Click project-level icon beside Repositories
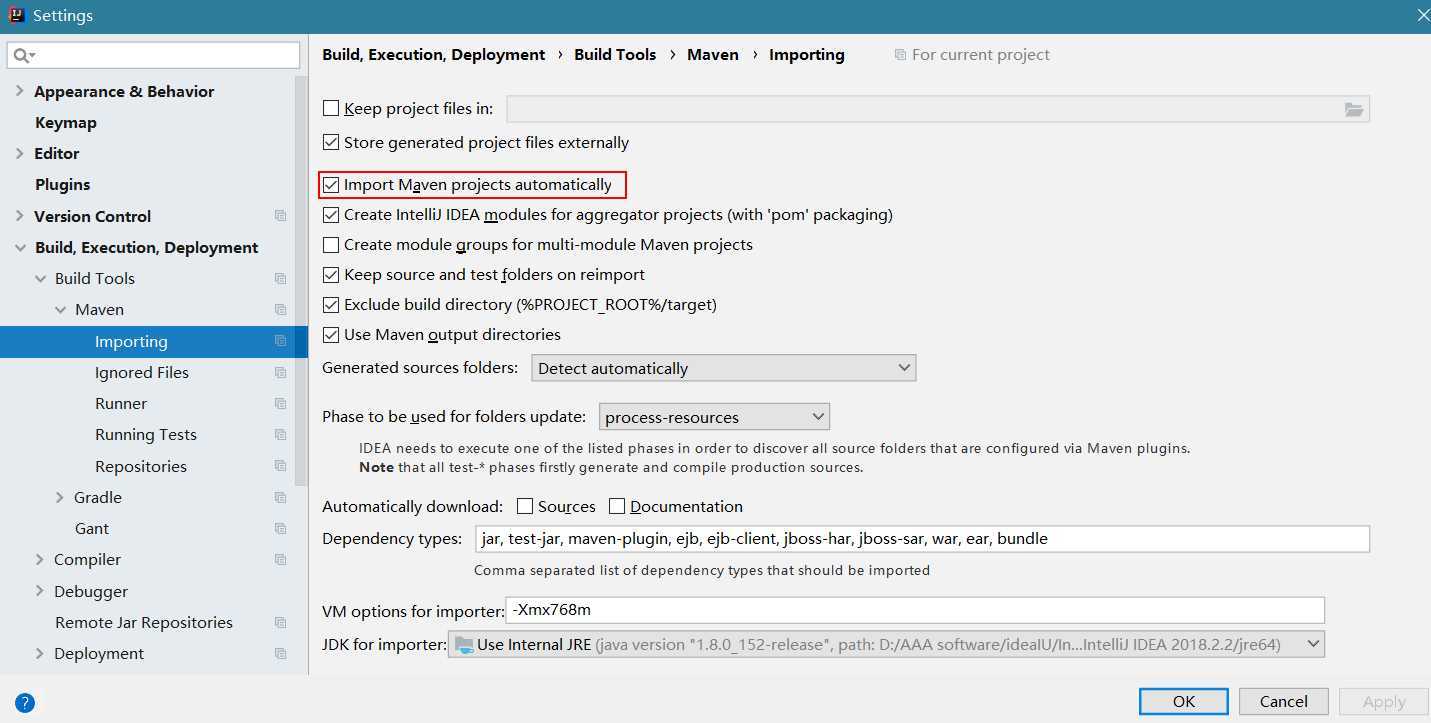The height and width of the screenshot is (723, 1431). [280, 467]
